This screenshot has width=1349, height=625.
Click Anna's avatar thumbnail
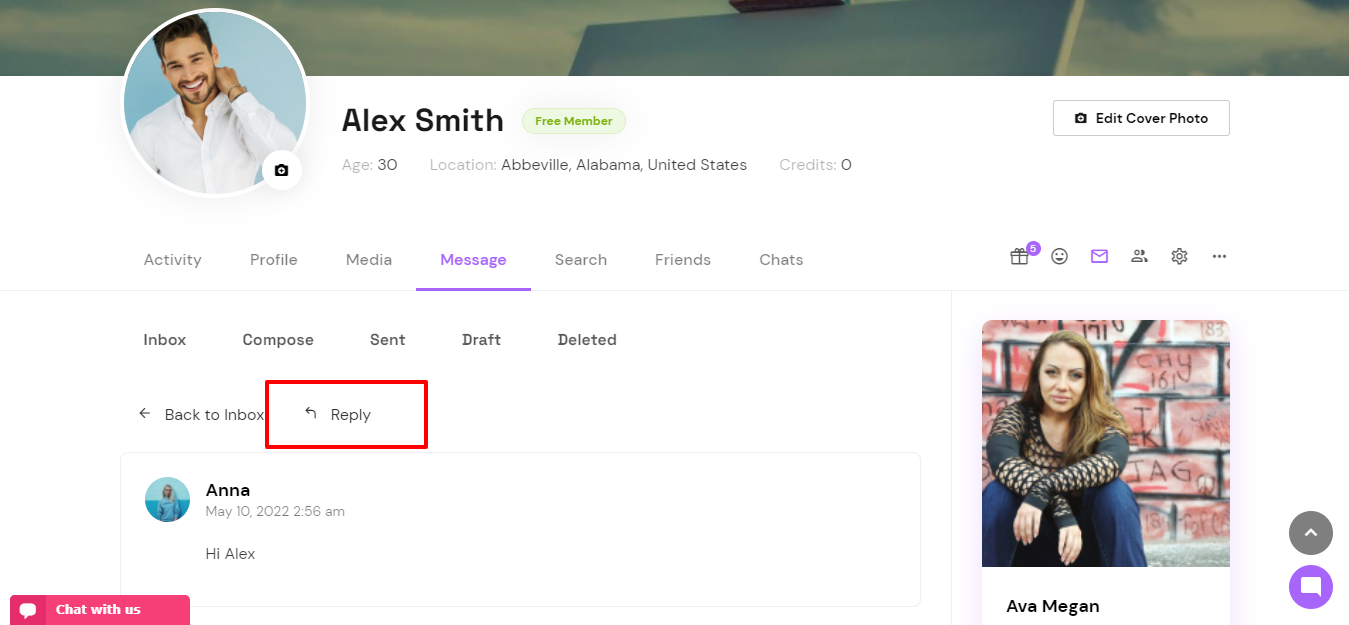(x=167, y=499)
